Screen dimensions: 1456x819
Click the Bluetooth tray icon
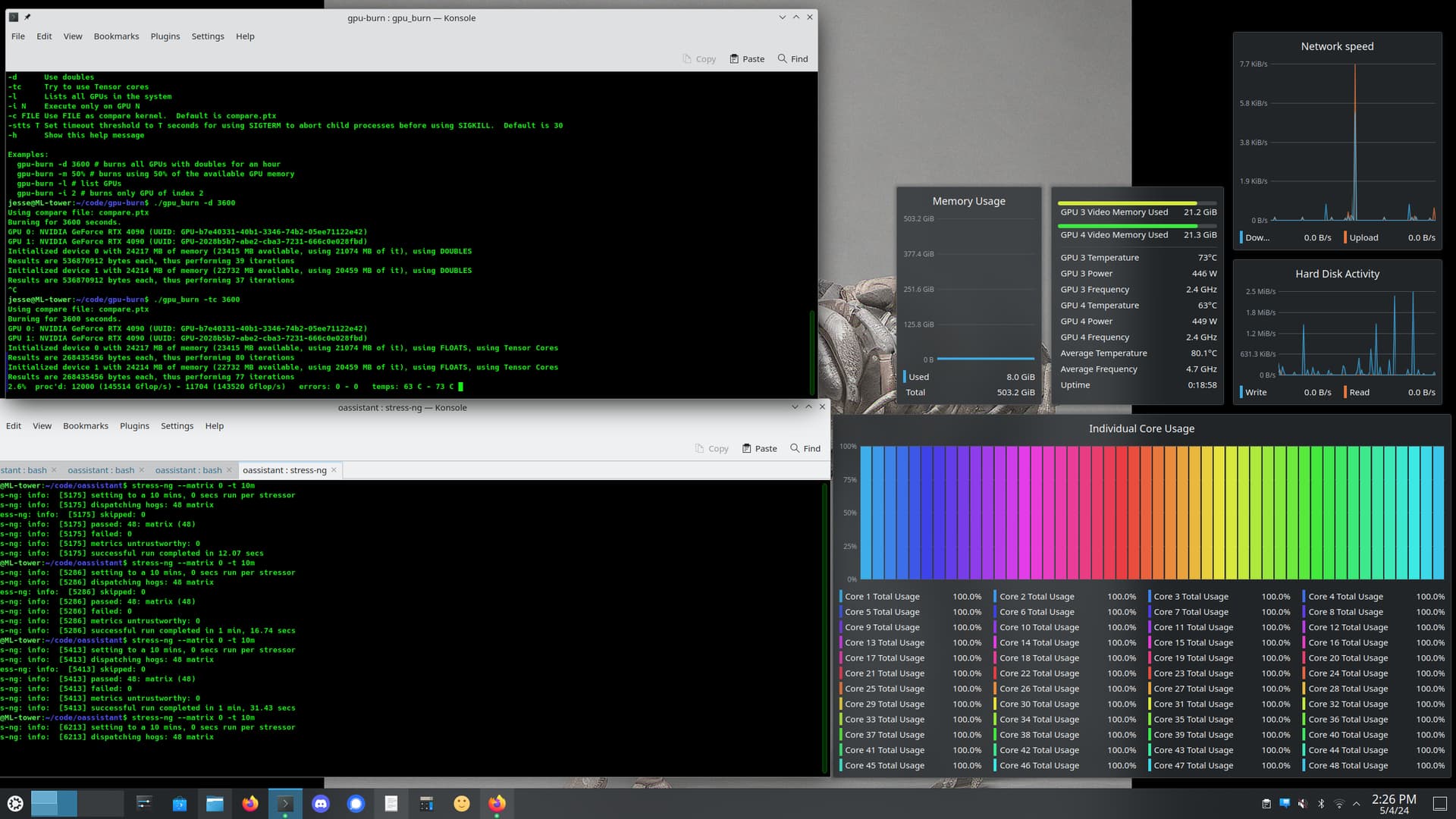1320,804
